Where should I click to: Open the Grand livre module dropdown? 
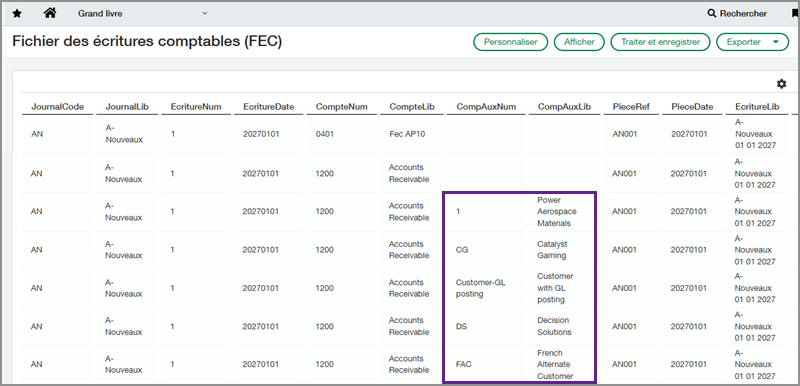click(x=142, y=14)
